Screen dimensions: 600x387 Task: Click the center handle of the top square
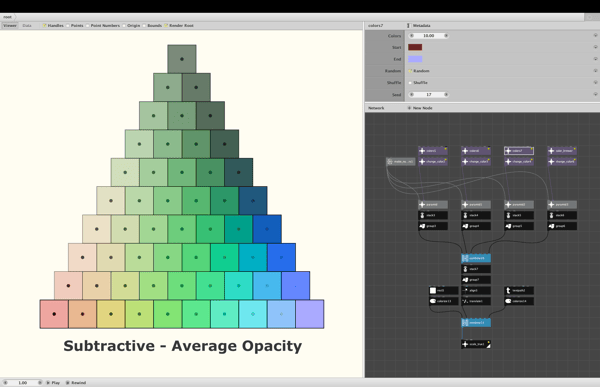(182, 59)
